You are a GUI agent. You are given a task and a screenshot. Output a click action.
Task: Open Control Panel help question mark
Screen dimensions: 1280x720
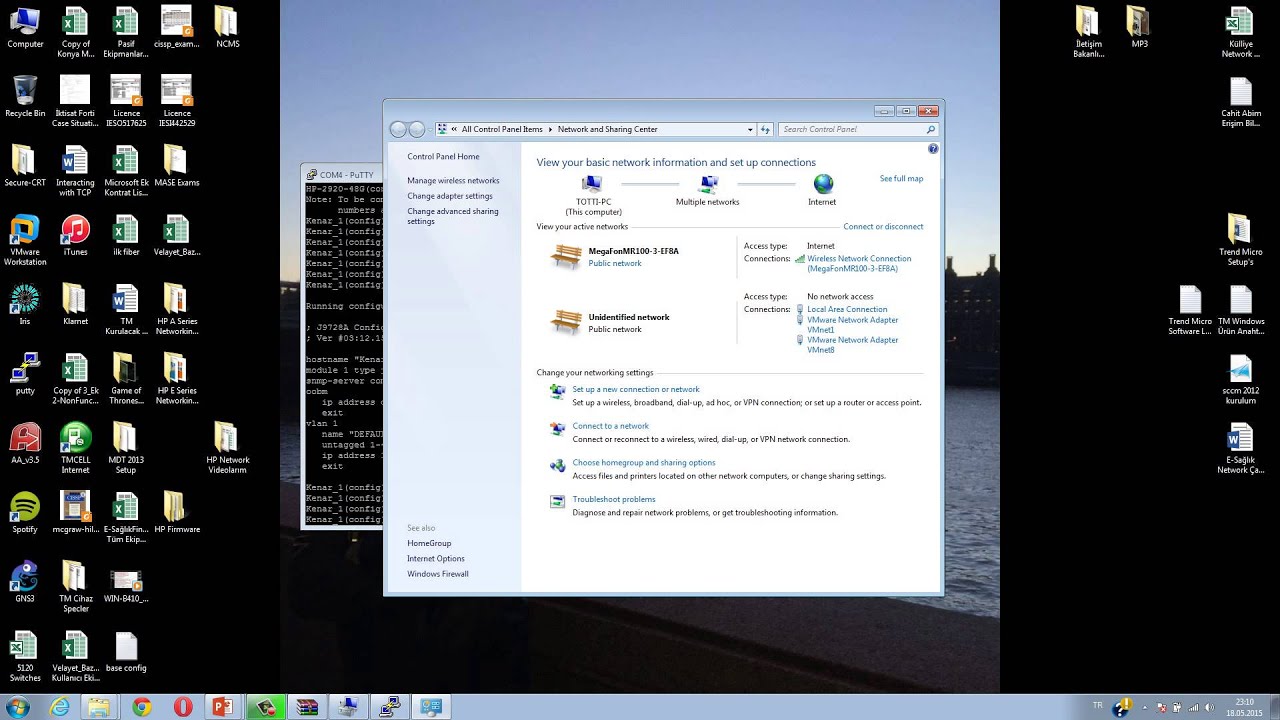click(933, 149)
